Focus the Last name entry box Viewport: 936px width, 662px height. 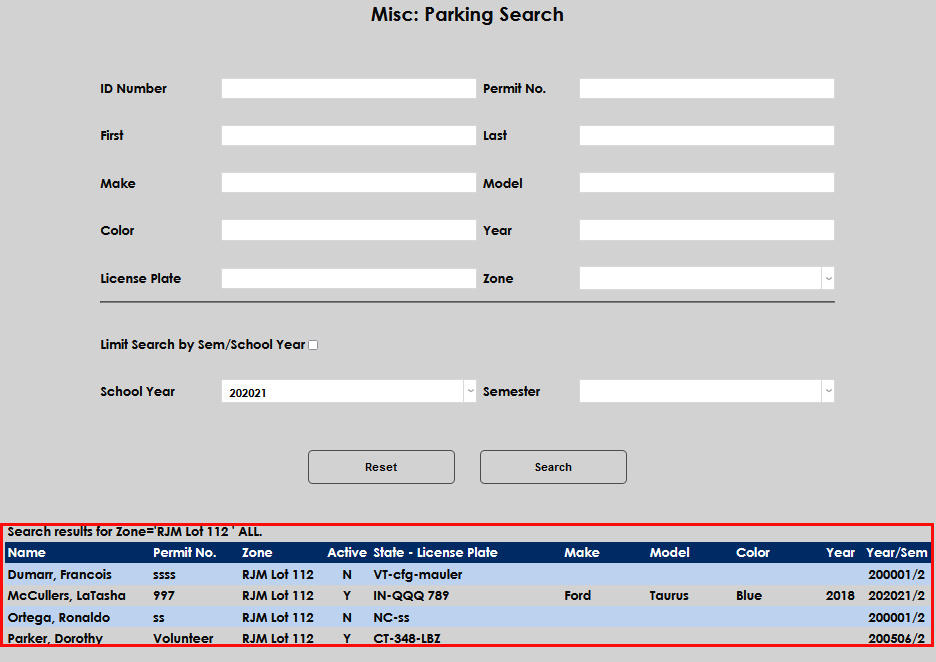point(706,135)
